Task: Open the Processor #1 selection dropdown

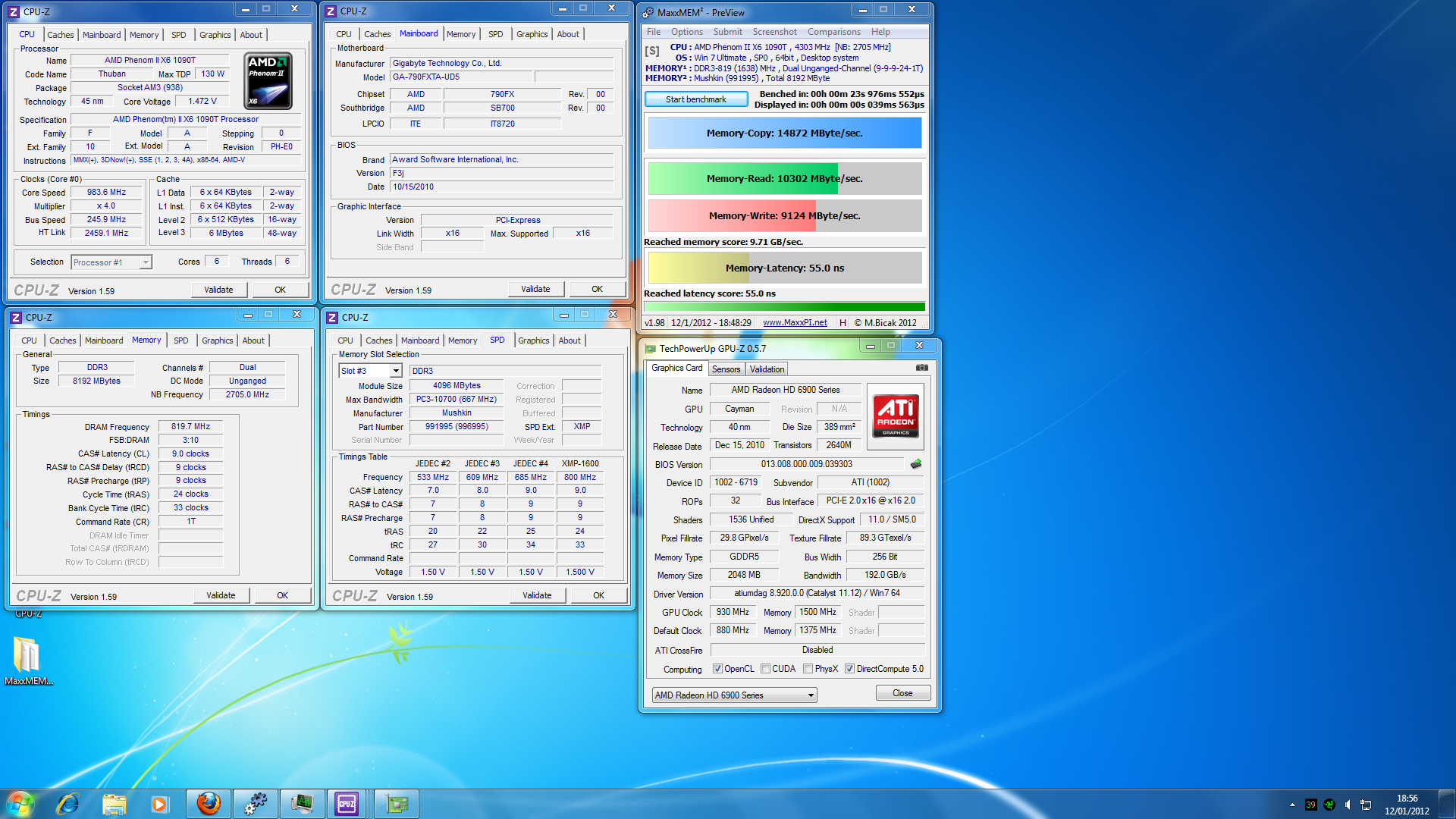Action: 111,262
